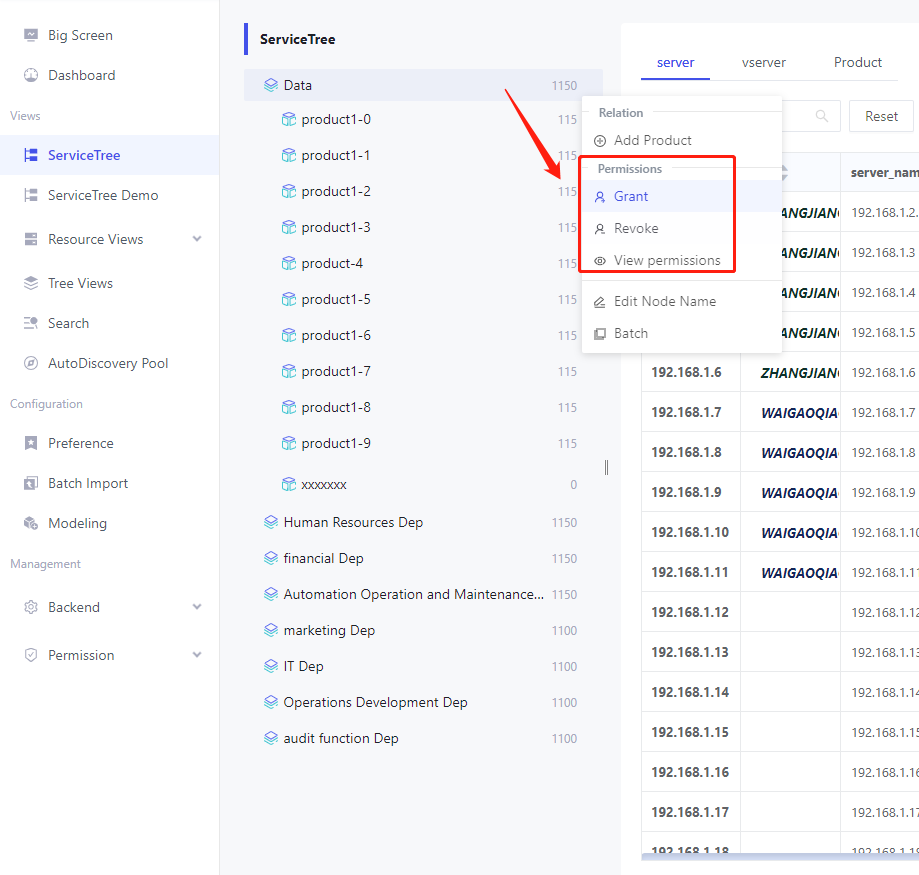The width and height of the screenshot is (919, 875).
Task: Select Batch from the context menu
Action: (682, 333)
